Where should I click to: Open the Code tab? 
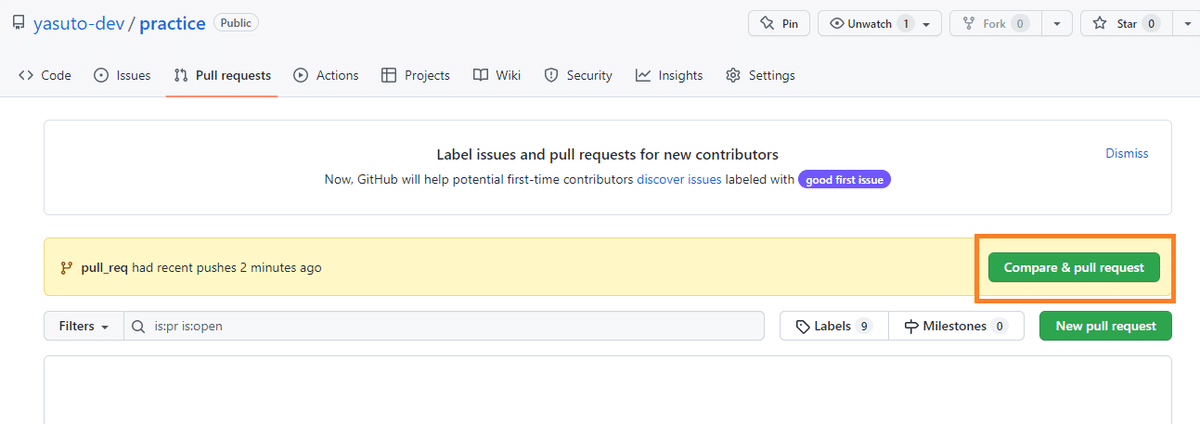tap(45, 75)
